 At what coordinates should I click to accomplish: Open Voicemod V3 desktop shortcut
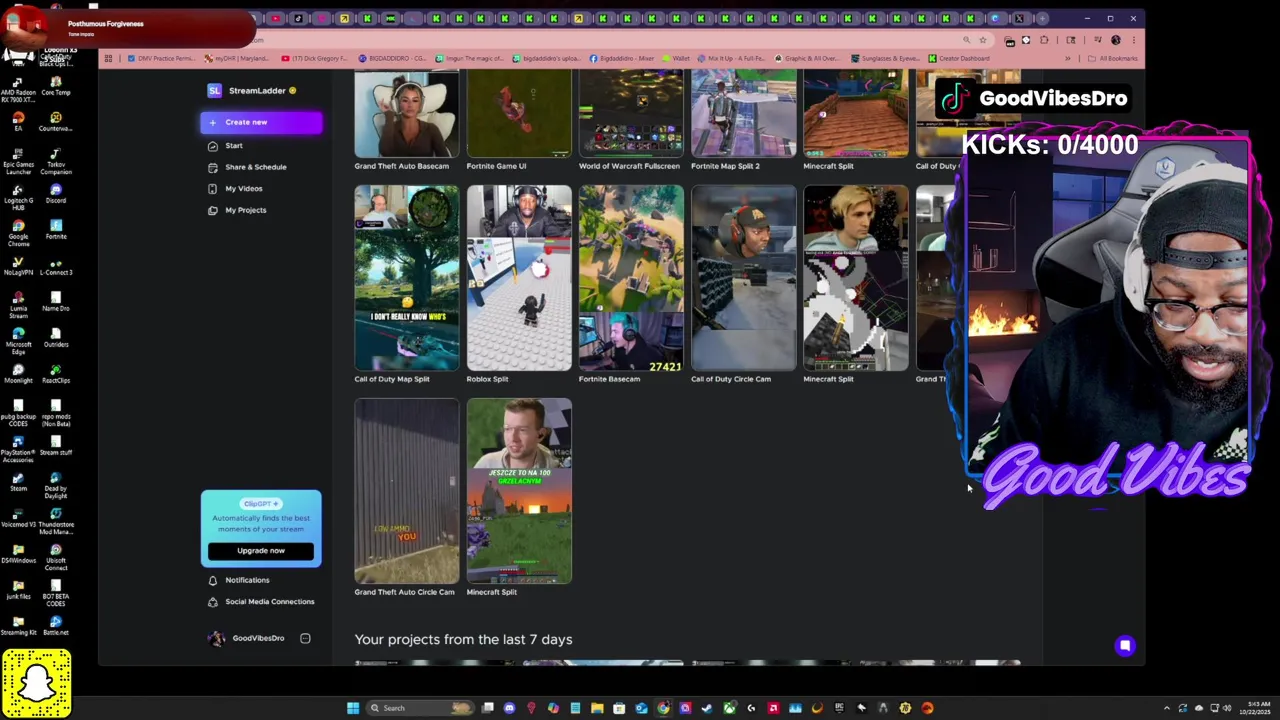[x=18, y=518]
